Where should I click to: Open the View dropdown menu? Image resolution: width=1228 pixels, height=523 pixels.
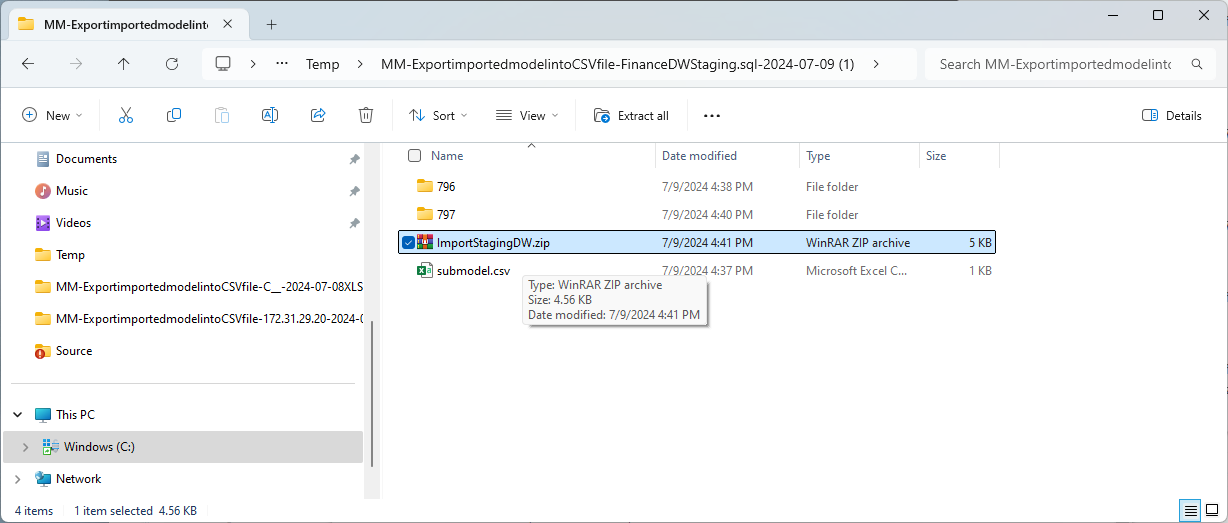[527, 116]
